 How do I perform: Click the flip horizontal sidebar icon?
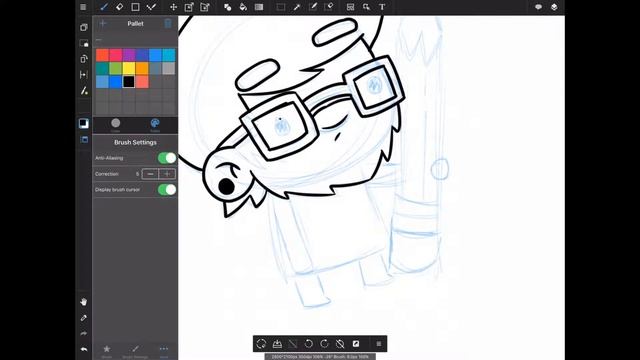click(x=84, y=75)
